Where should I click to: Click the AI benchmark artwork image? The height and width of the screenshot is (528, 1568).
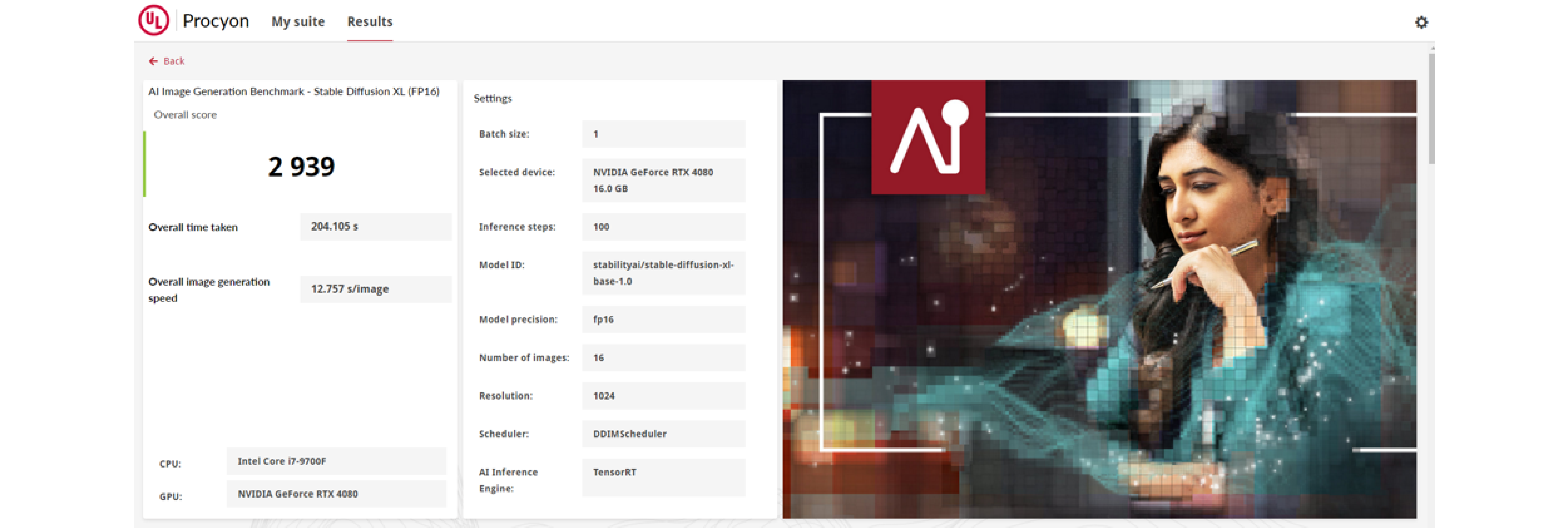(1099, 299)
